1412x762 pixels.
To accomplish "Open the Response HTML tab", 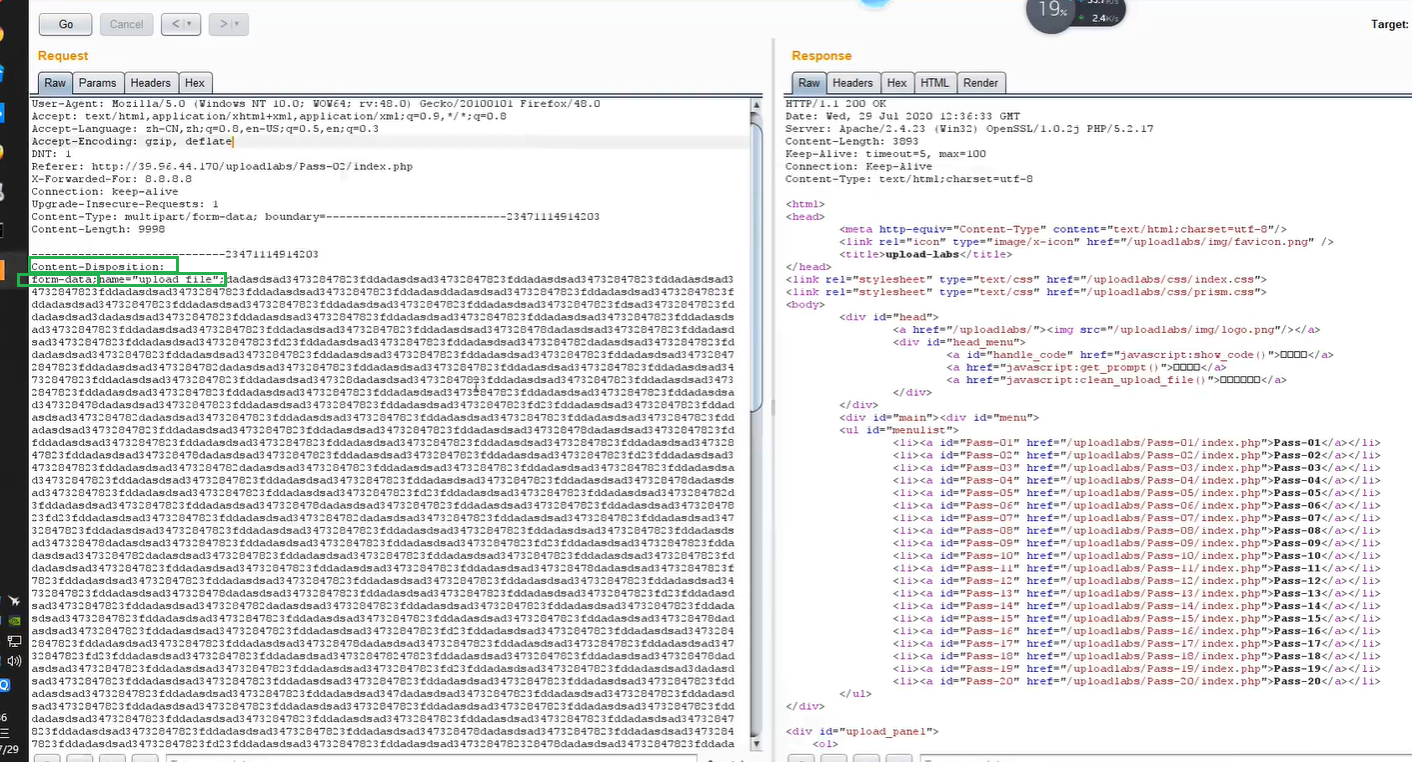I will [x=935, y=83].
